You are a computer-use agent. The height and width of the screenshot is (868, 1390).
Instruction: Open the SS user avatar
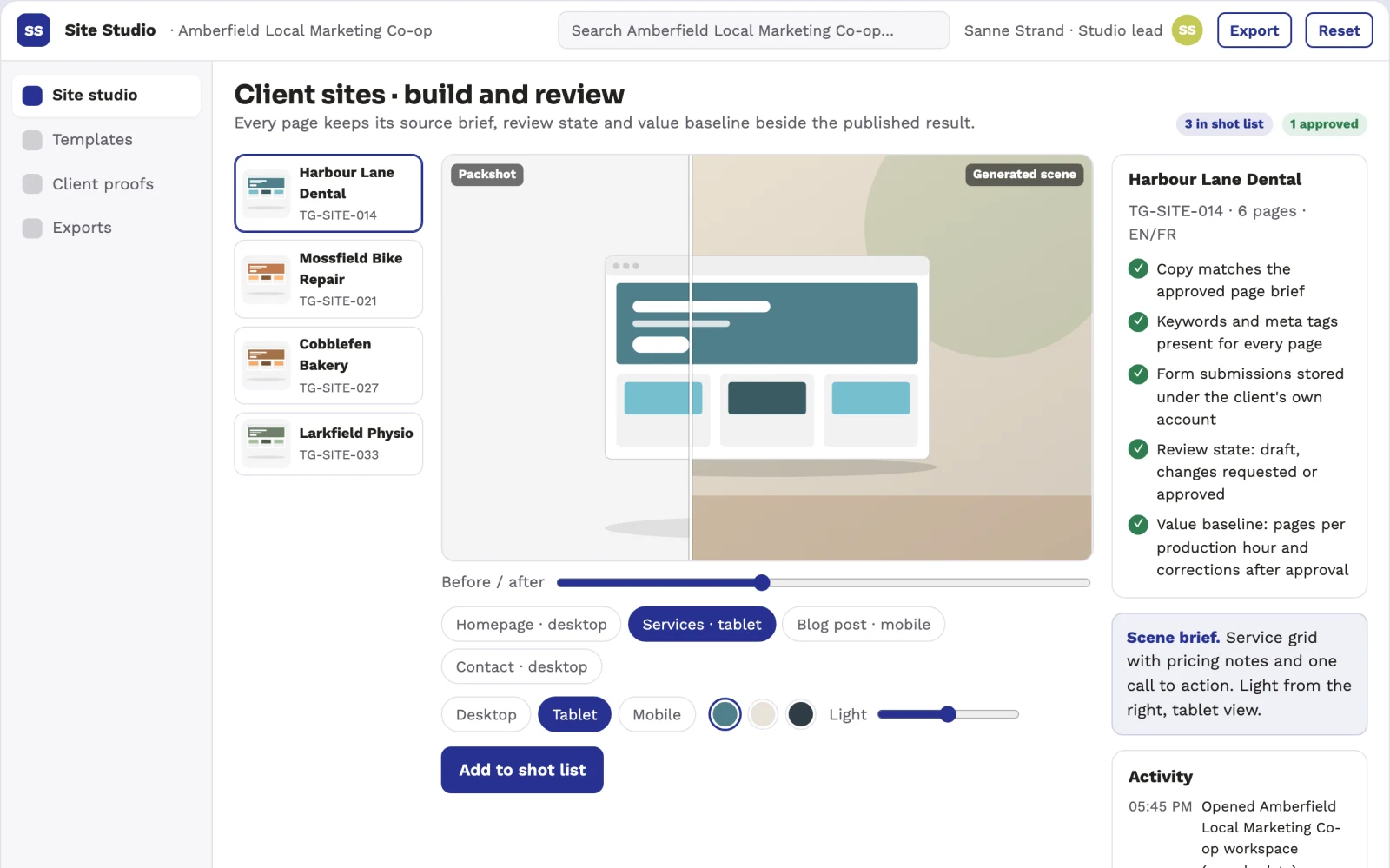coord(1187,30)
